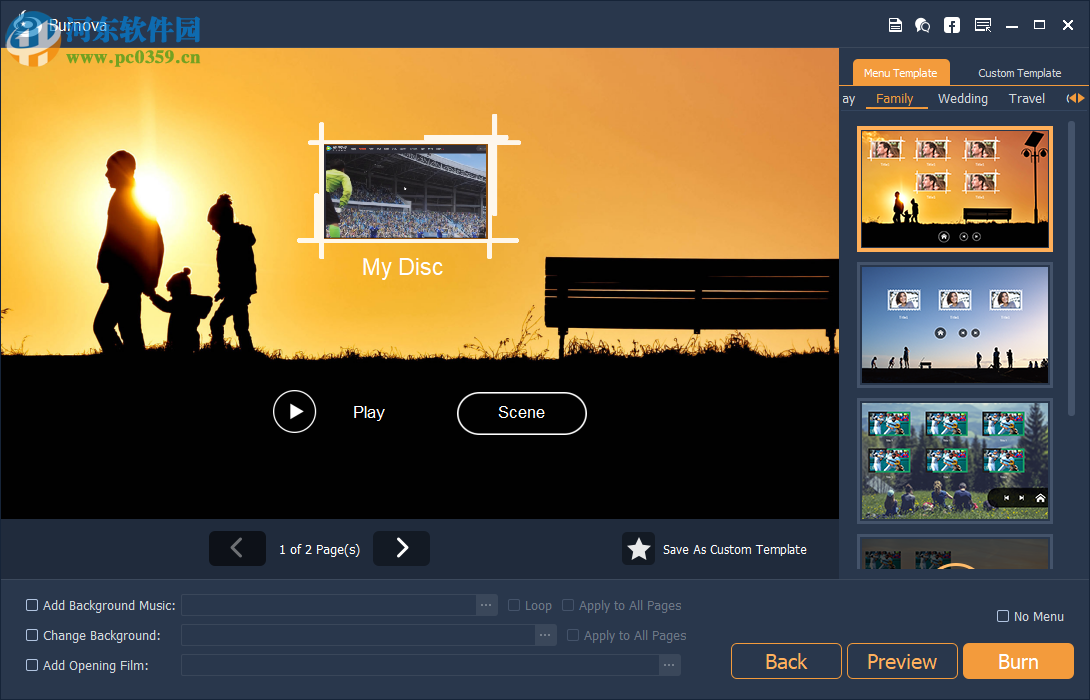This screenshot has height=700, width=1090.
Task: Switch to the Custom Template tab
Action: (1019, 72)
